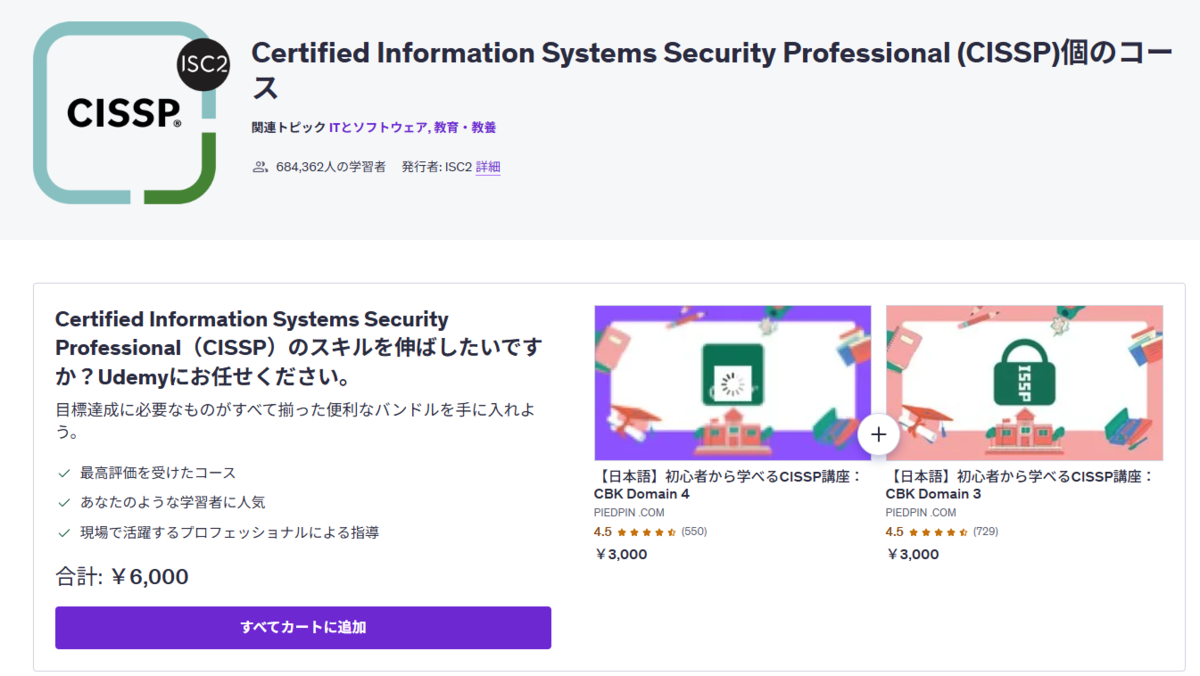Click the (729) review count

click(986, 532)
